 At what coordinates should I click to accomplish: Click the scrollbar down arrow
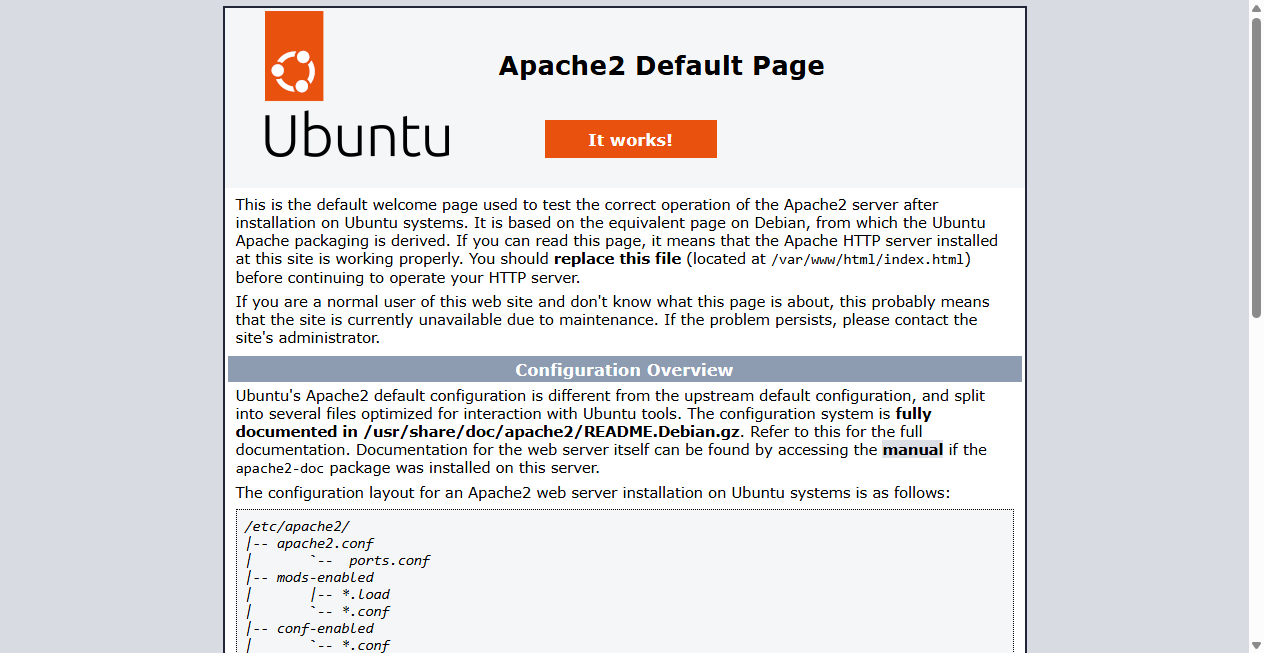(x=1256, y=645)
